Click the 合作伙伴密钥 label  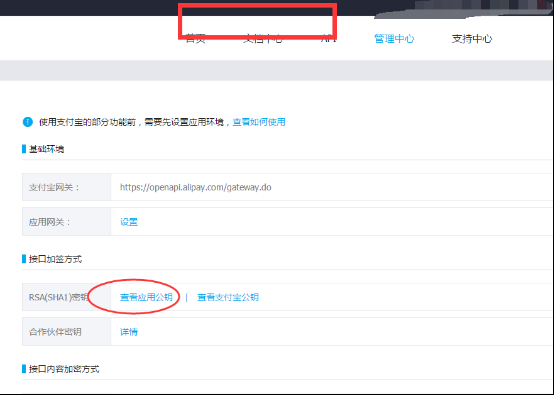(x=55, y=332)
